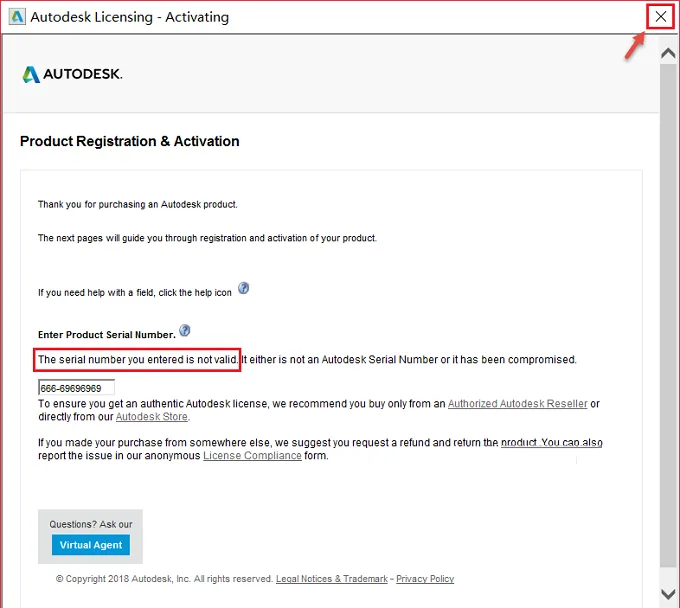Image resolution: width=680 pixels, height=608 pixels.
Task: Open Legal Notices & Trademark link
Action: [x=332, y=579]
